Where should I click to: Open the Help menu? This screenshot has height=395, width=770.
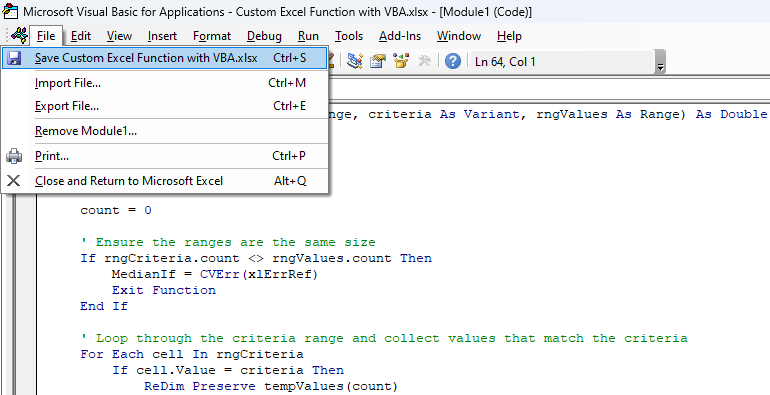(x=509, y=36)
